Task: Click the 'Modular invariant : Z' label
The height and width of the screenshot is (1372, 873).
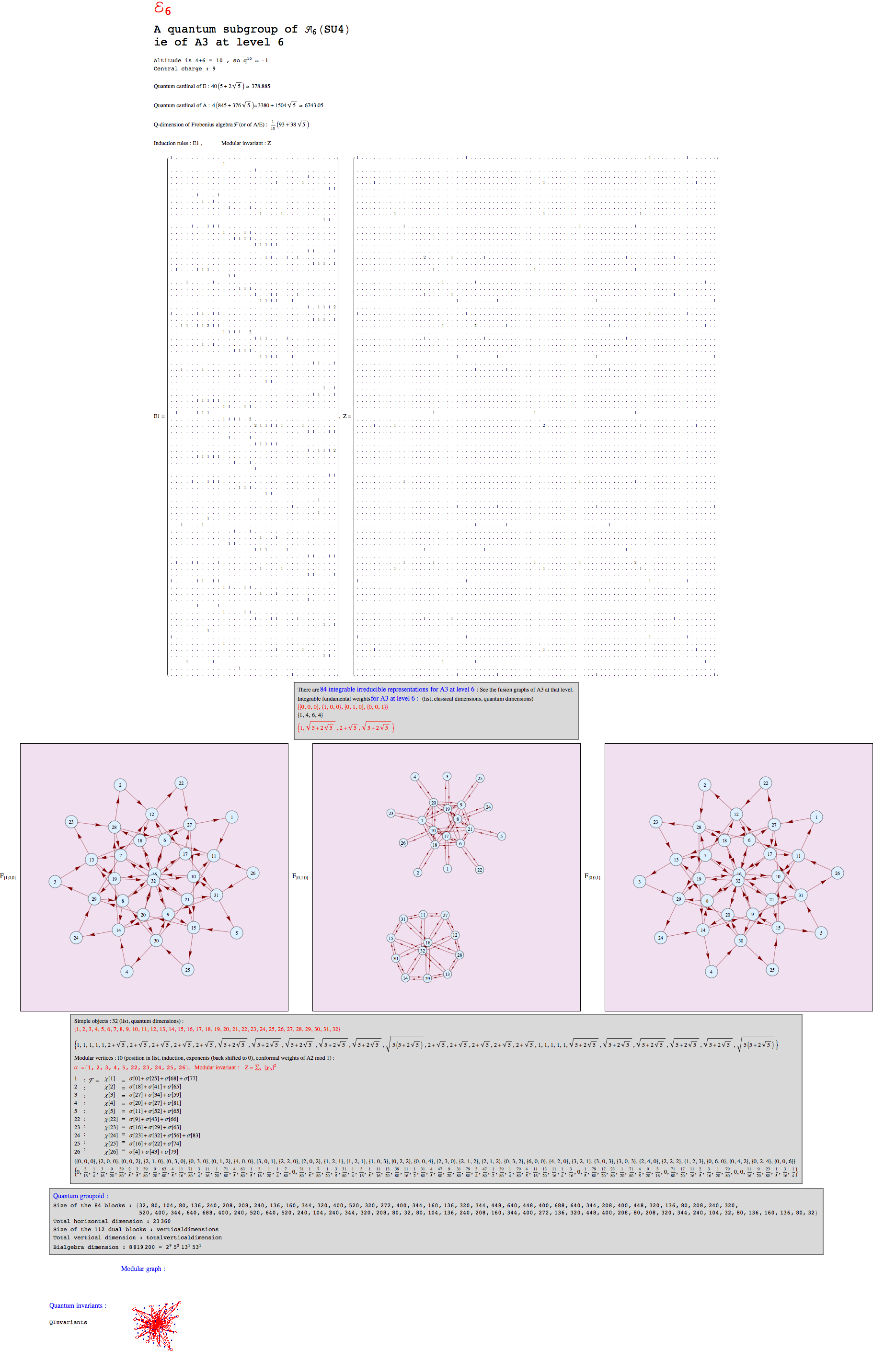Action: pyautogui.click(x=246, y=144)
